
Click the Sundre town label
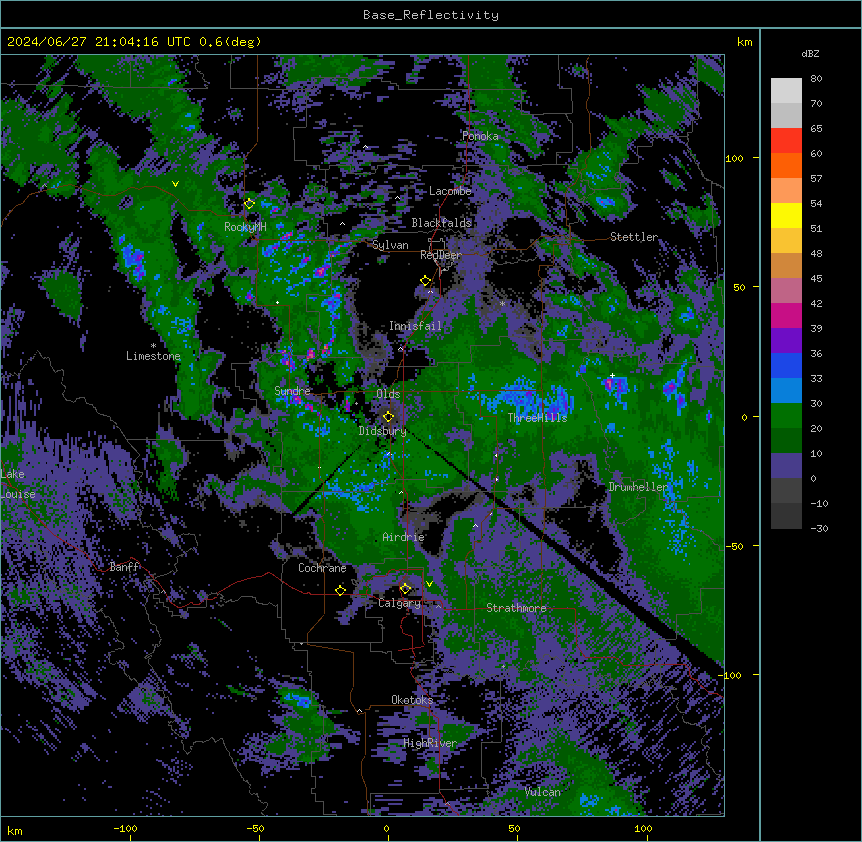[x=292, y=391]
